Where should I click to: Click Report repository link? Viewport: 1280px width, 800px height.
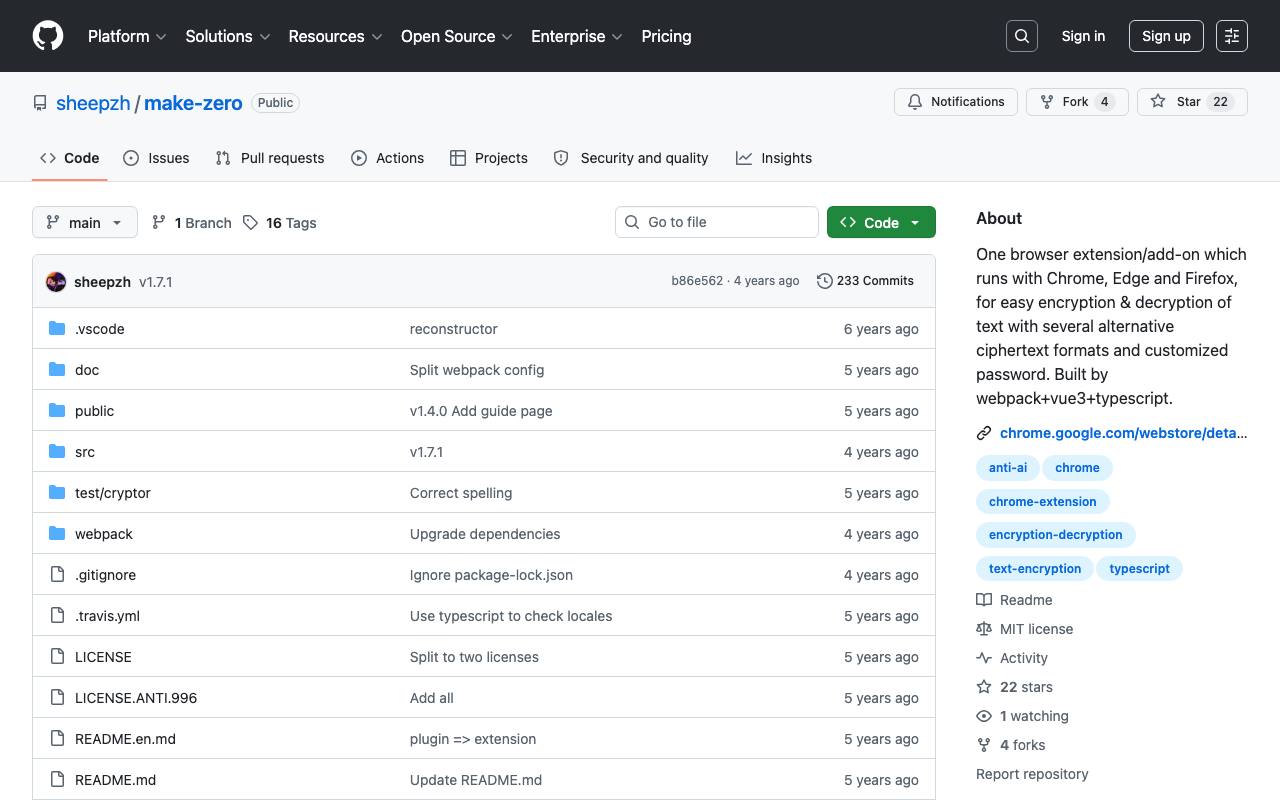[x=1032, y=774]
